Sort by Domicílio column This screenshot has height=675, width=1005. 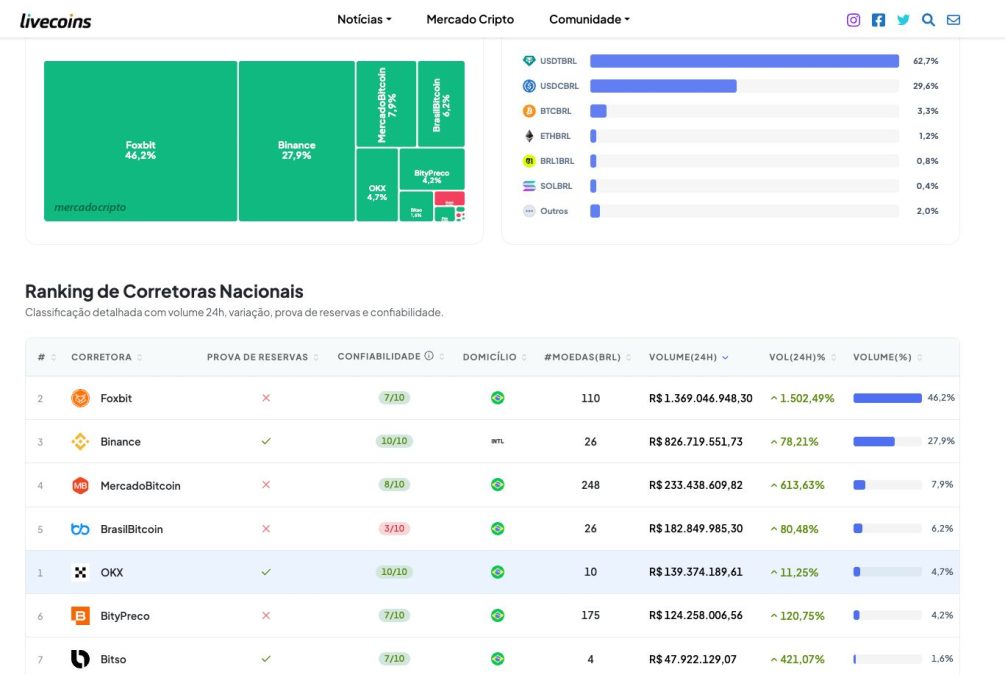494,357
